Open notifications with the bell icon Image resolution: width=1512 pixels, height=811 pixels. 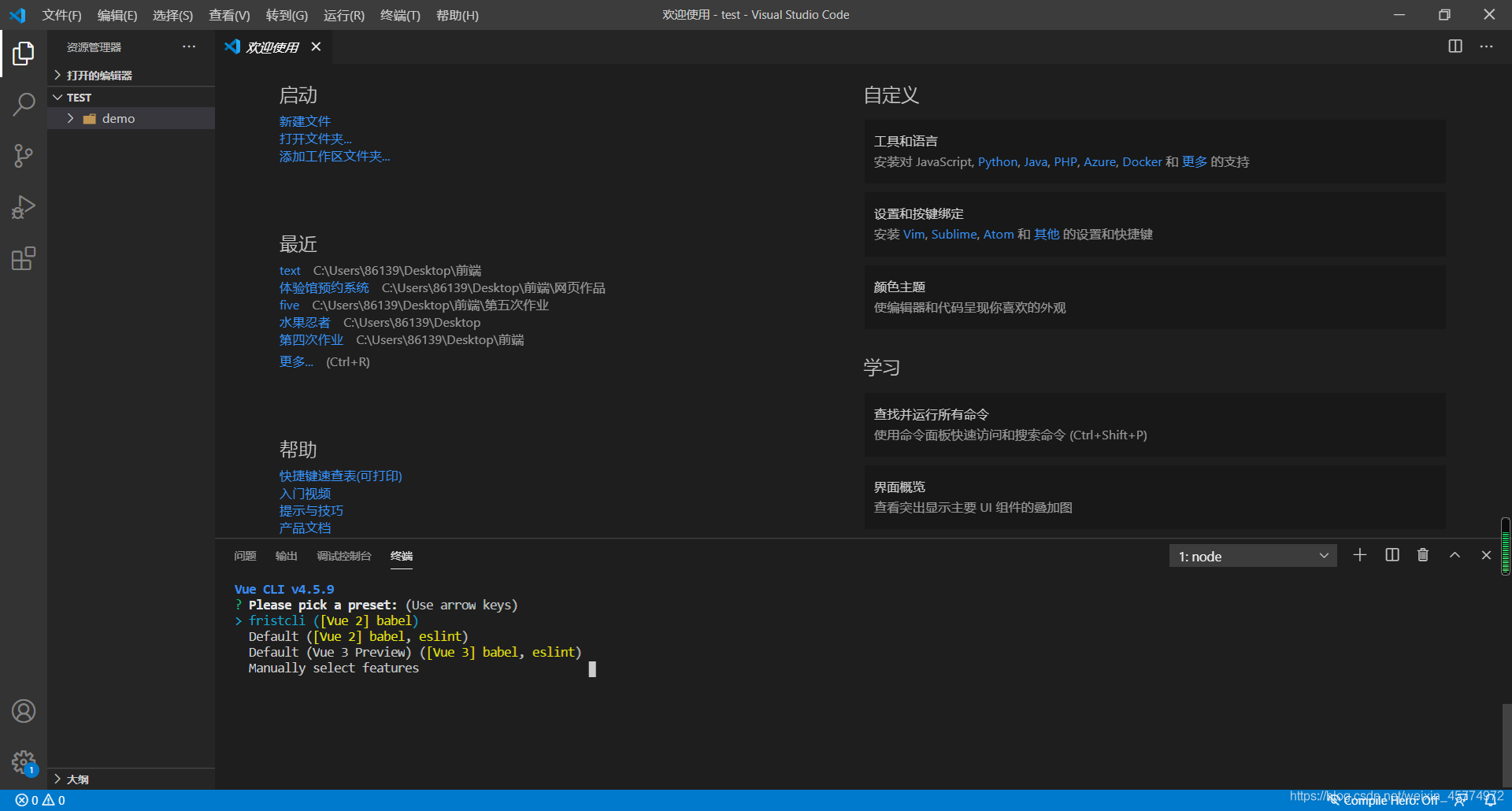(1491, 800)
